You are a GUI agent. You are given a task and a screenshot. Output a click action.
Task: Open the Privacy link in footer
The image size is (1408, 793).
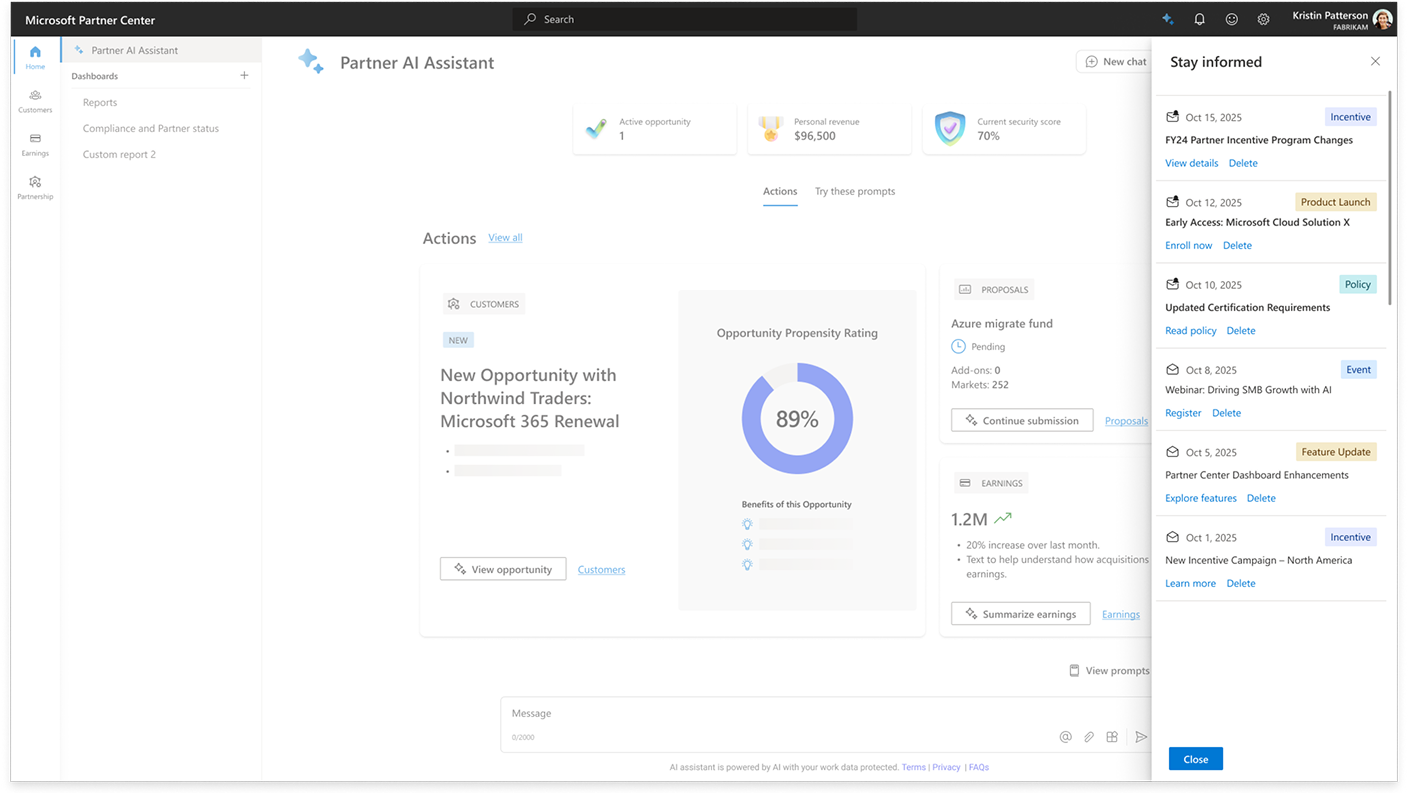(x=946, y=767)
